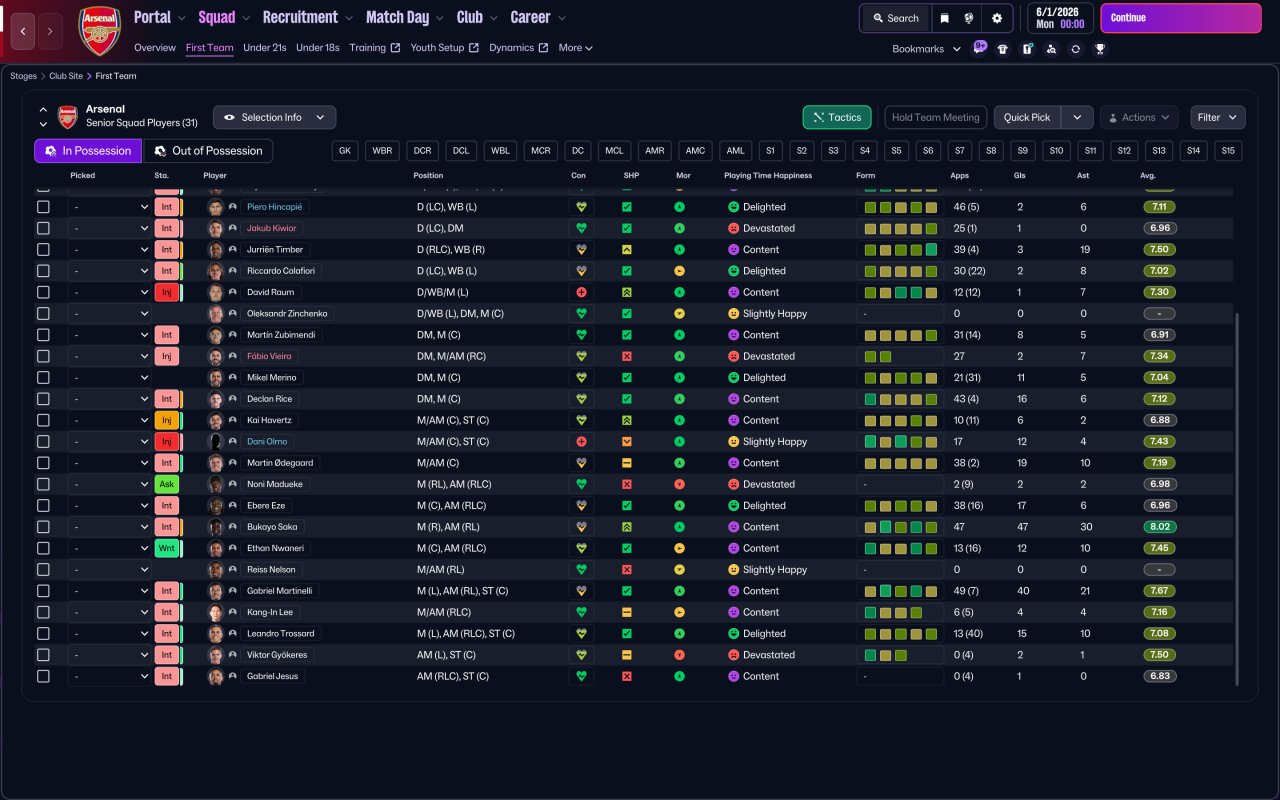This screenshot has width=1280, height=800.
Task: Click Bukayo Saka's green 8.02 average rating
Action: (x=1159, y=527)
